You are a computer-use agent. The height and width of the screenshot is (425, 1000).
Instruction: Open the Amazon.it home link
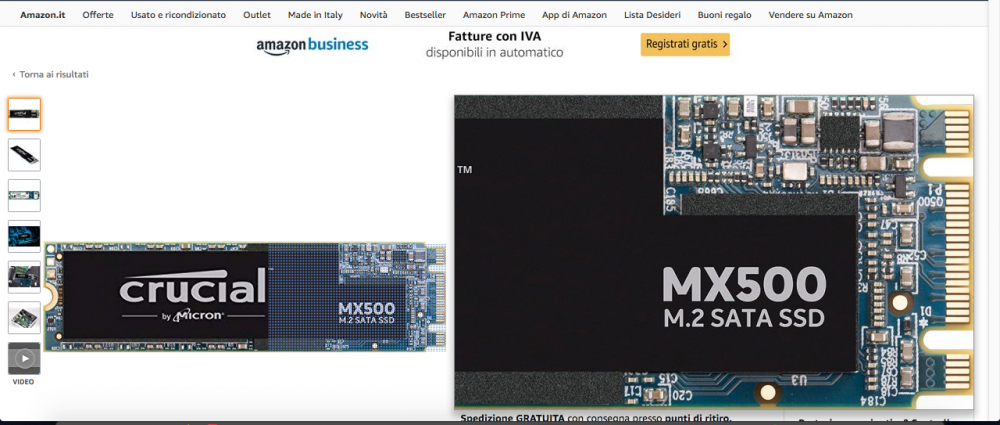tap(43, 15)
